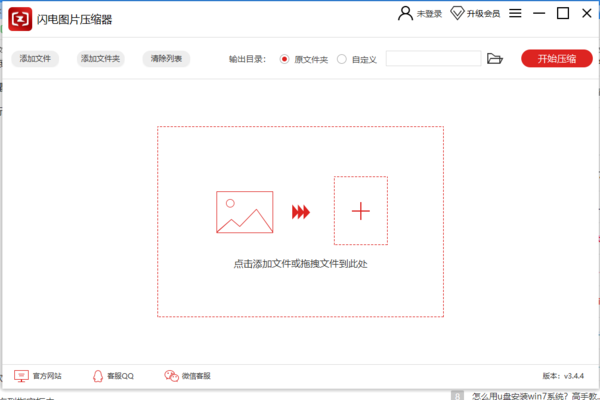
Task: Browse output folder with the folder icon
Action: 494,59
